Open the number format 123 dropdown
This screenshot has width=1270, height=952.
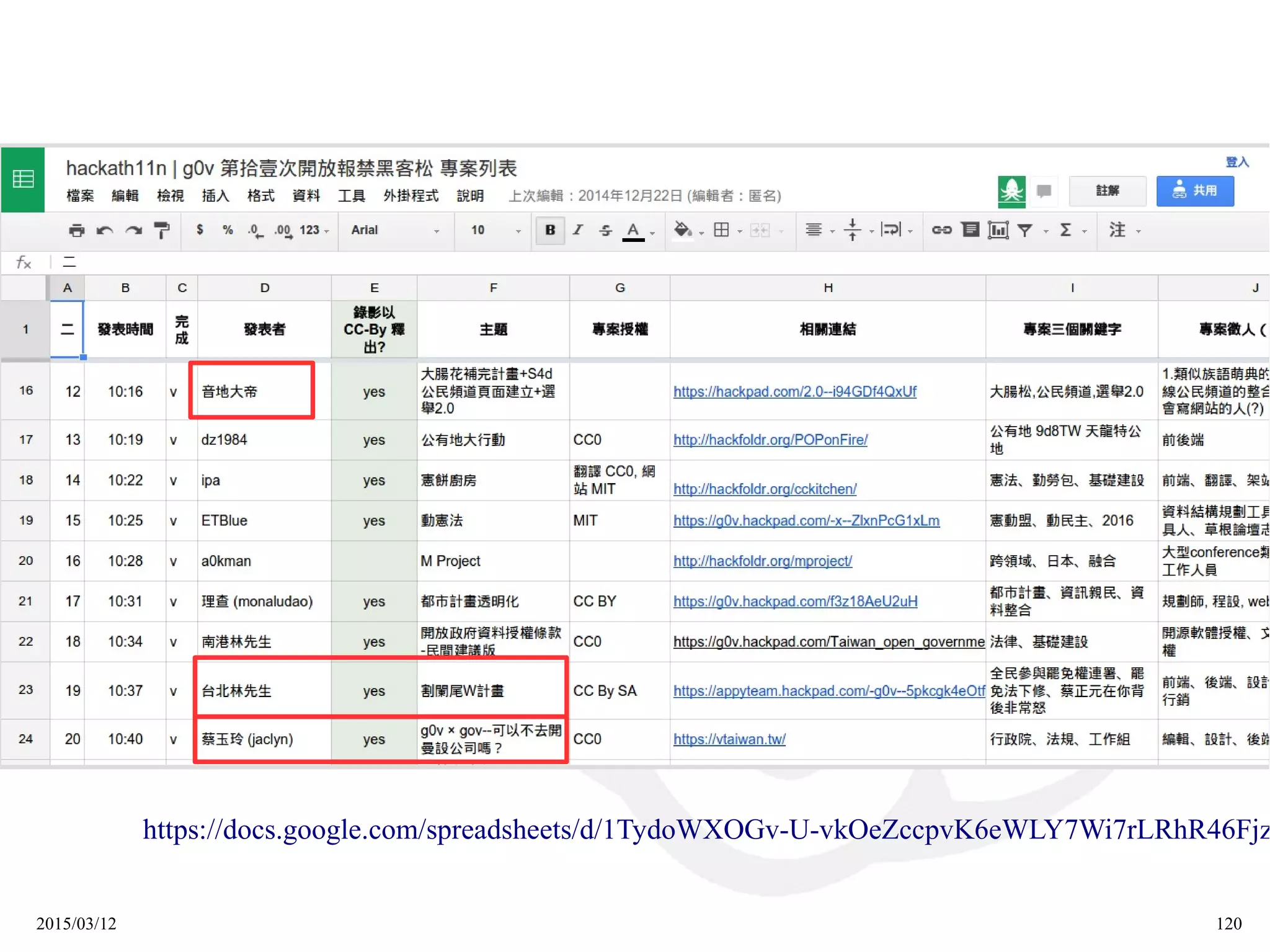[x=314, y=230]
